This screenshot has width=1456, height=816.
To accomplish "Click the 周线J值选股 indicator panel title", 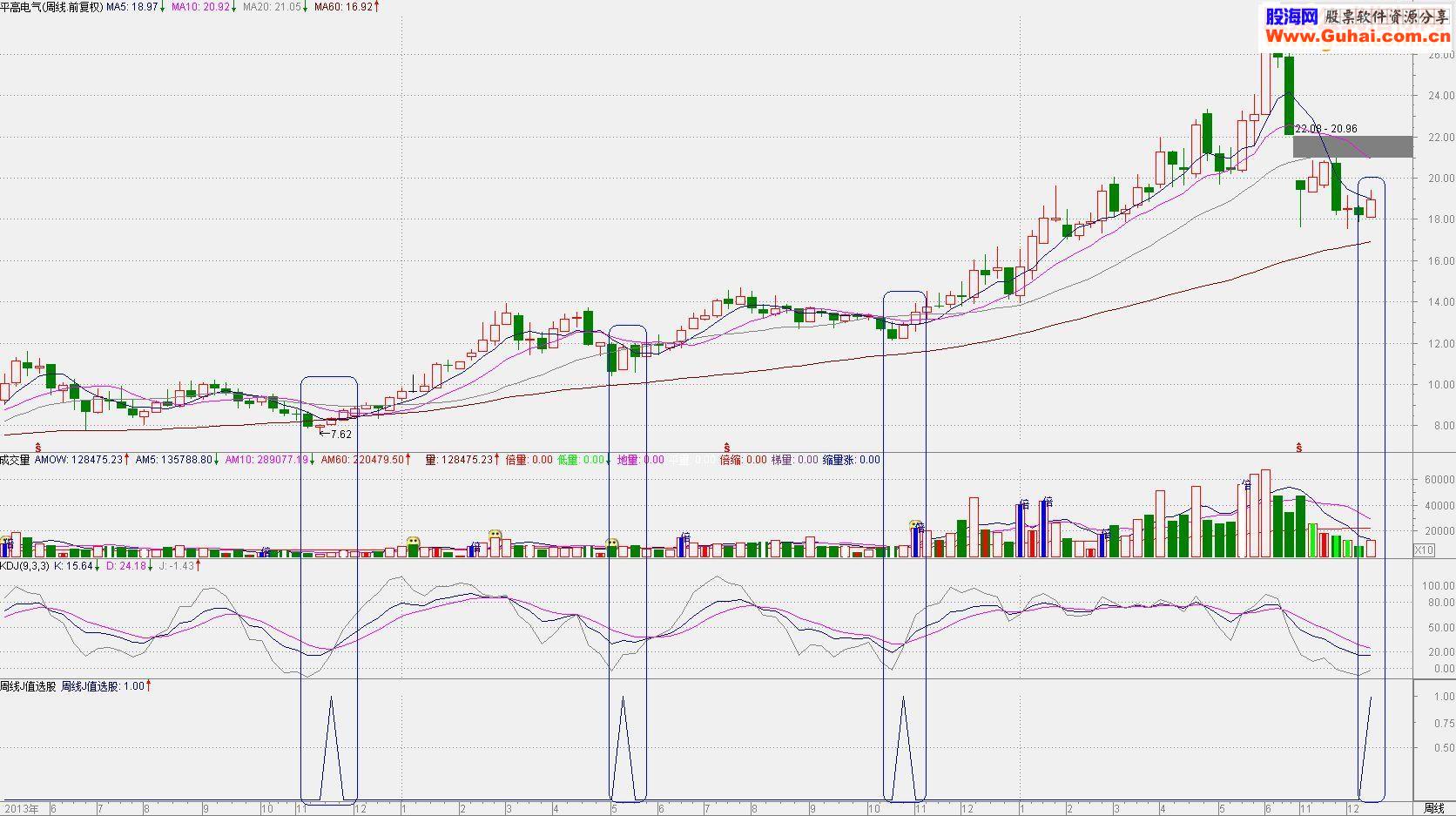I will pyautogui.click(x=28, y=686).
